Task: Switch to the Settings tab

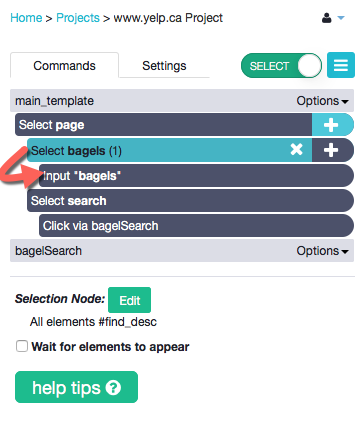Action: (164, 66)
